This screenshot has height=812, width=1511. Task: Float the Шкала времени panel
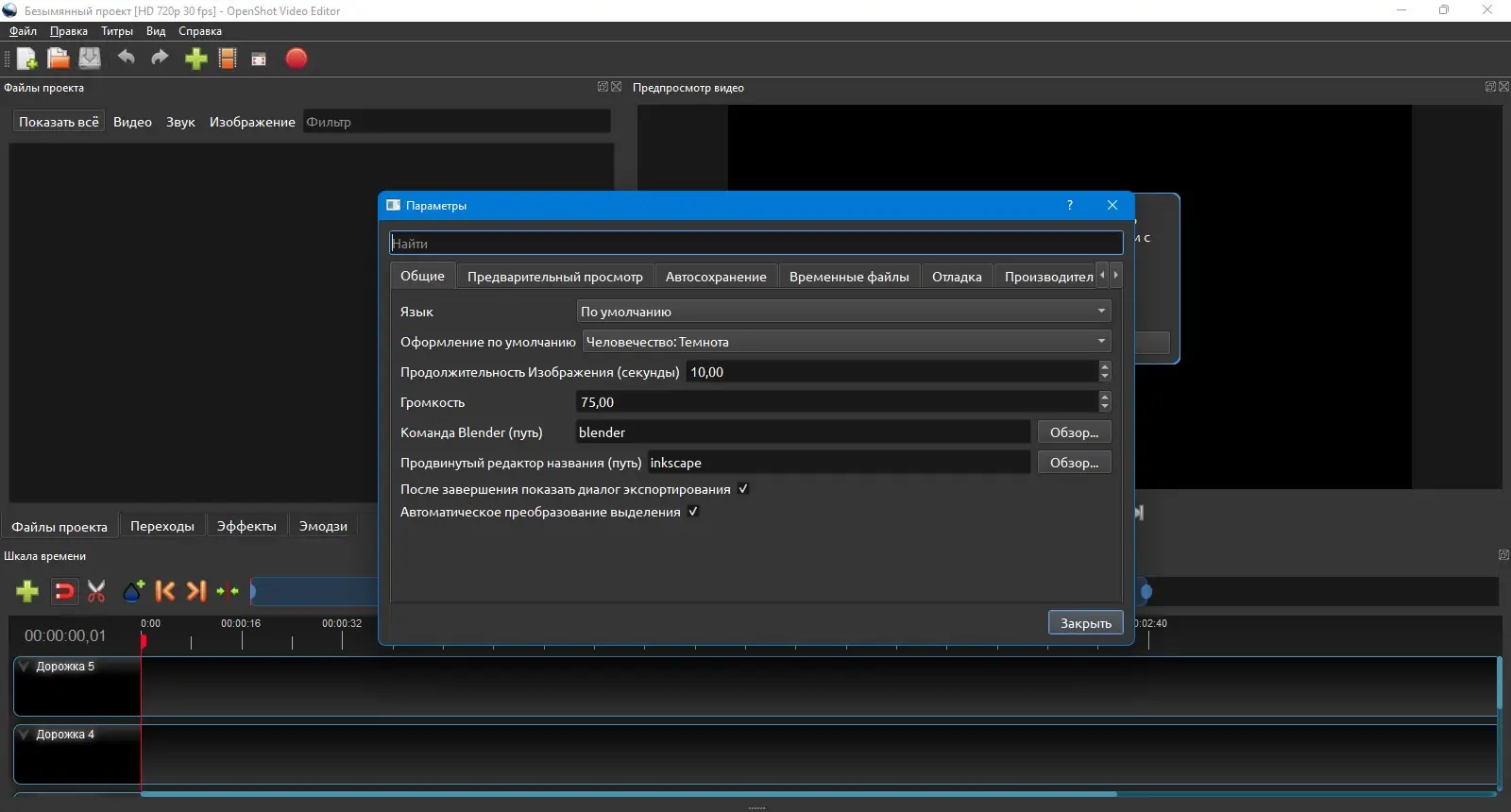1504,555
